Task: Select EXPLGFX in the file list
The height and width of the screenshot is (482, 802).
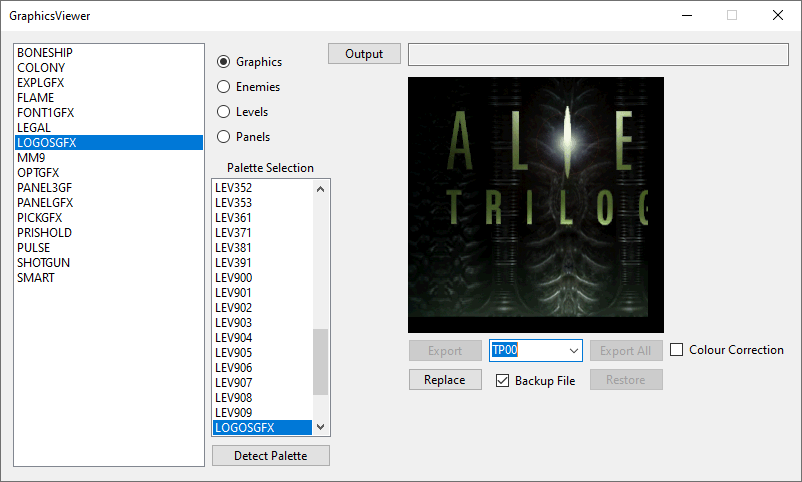Action: click(108, 83)
